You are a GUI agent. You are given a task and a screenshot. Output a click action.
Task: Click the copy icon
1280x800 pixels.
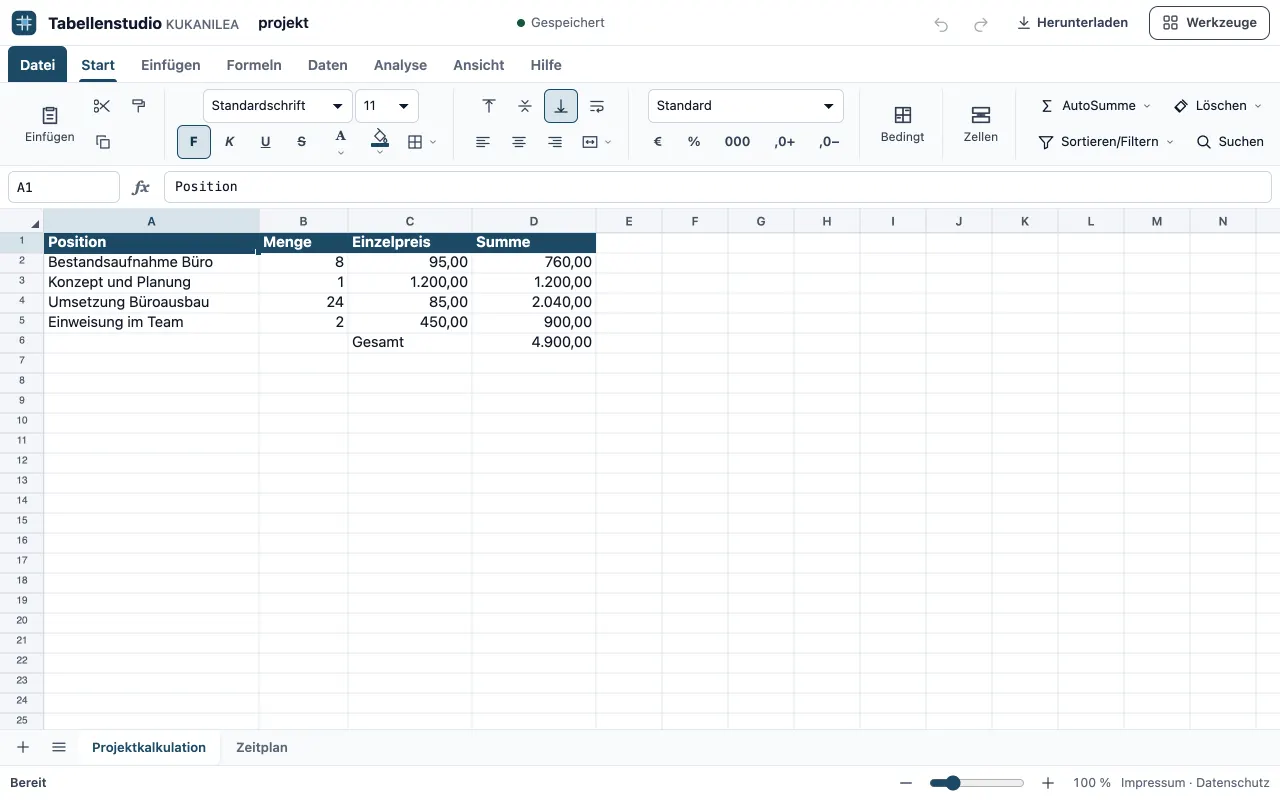coord(102,142)
